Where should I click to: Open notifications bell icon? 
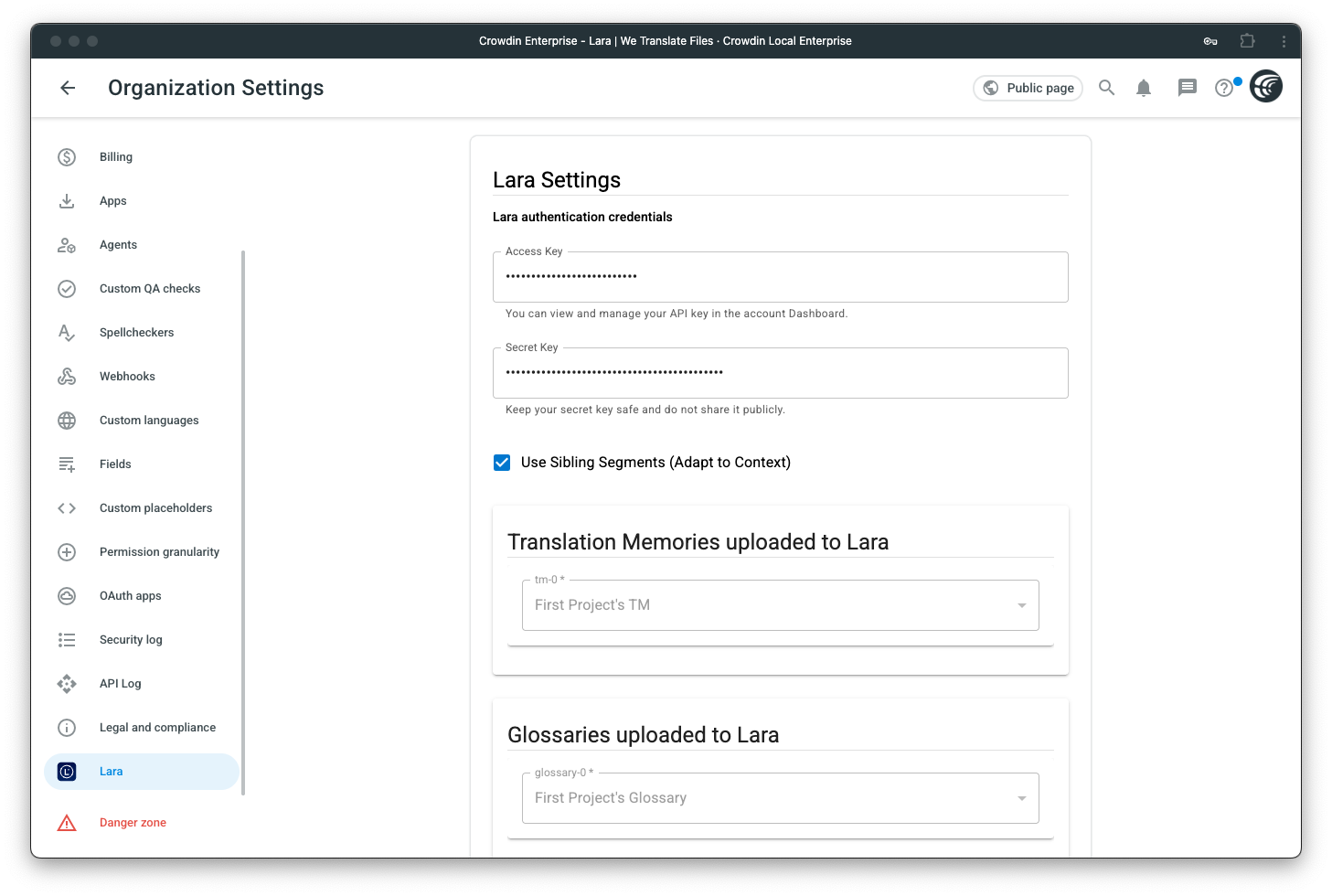pos(1143,88)
